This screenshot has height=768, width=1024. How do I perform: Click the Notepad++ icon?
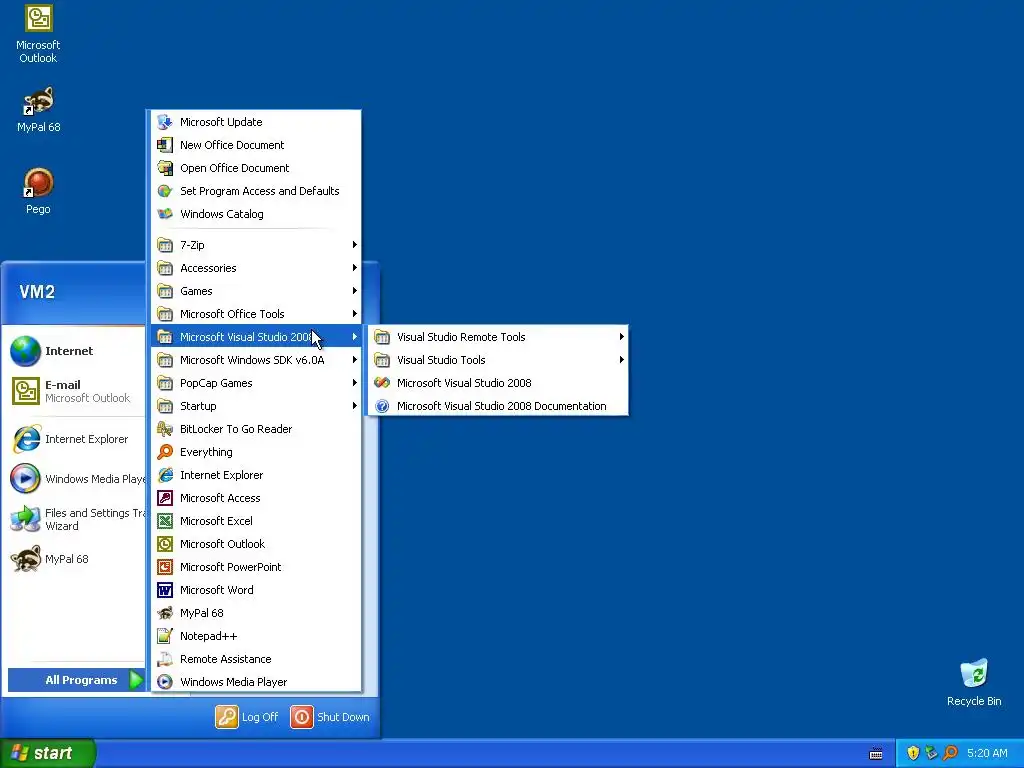point(165,635)
